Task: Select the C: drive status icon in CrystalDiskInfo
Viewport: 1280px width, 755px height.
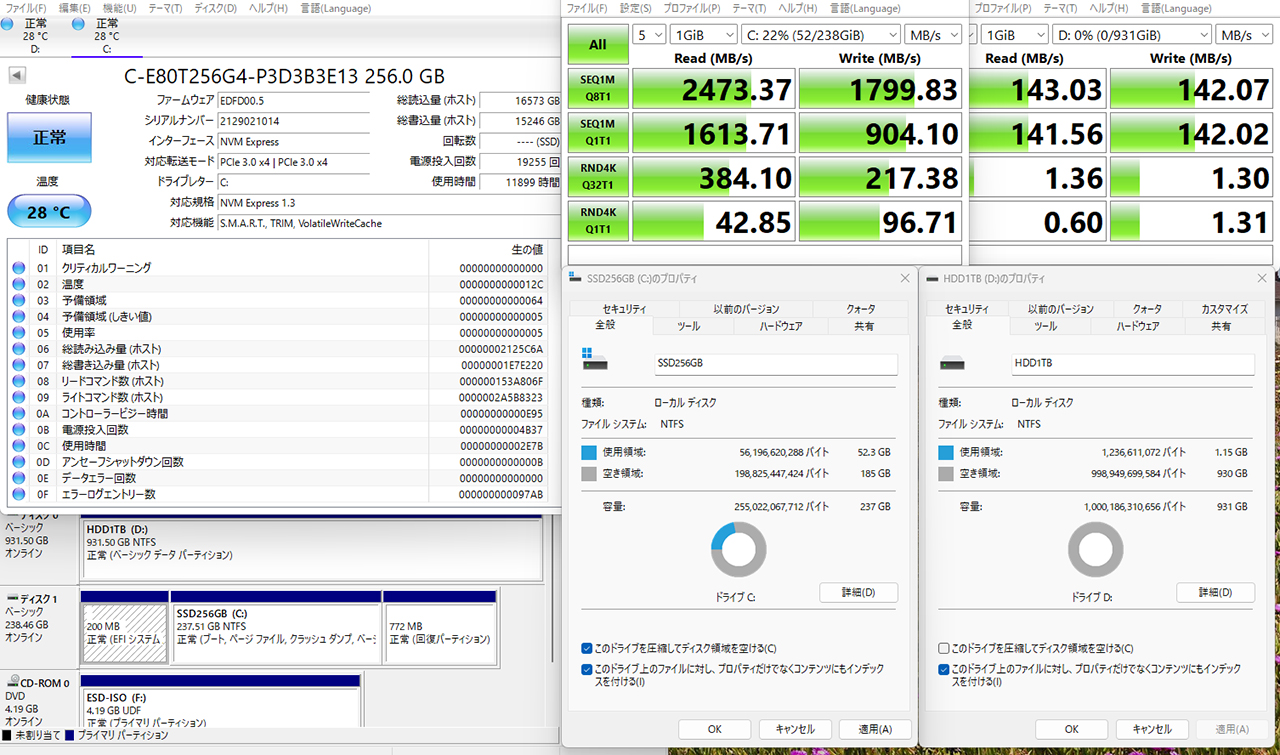Action: [79, 23]
